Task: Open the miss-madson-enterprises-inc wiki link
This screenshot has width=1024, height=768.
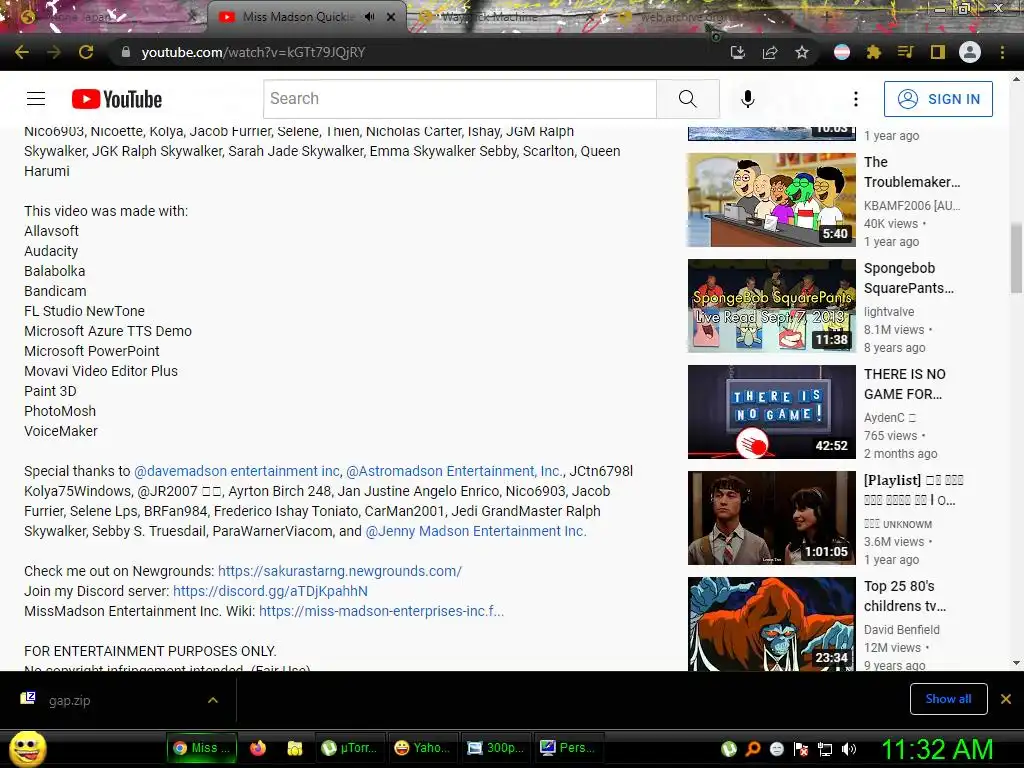Action: 381,611
